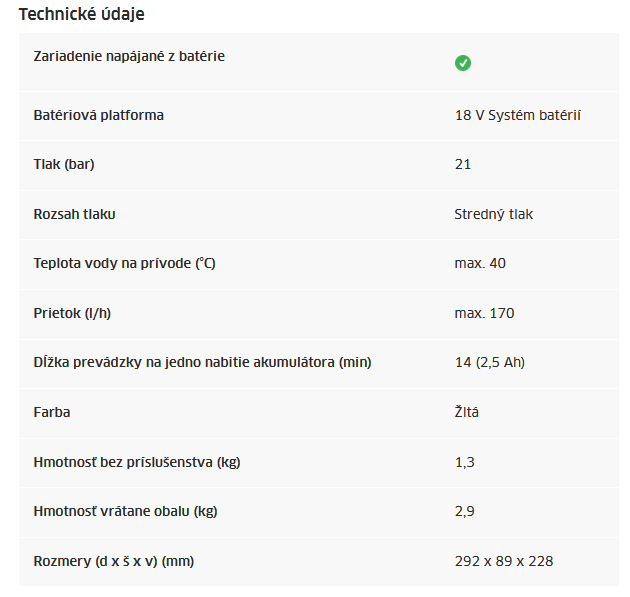This screenshot has width=630, height=597.
Task: Click the 18 V Systém batérií value
Action: 518,115
